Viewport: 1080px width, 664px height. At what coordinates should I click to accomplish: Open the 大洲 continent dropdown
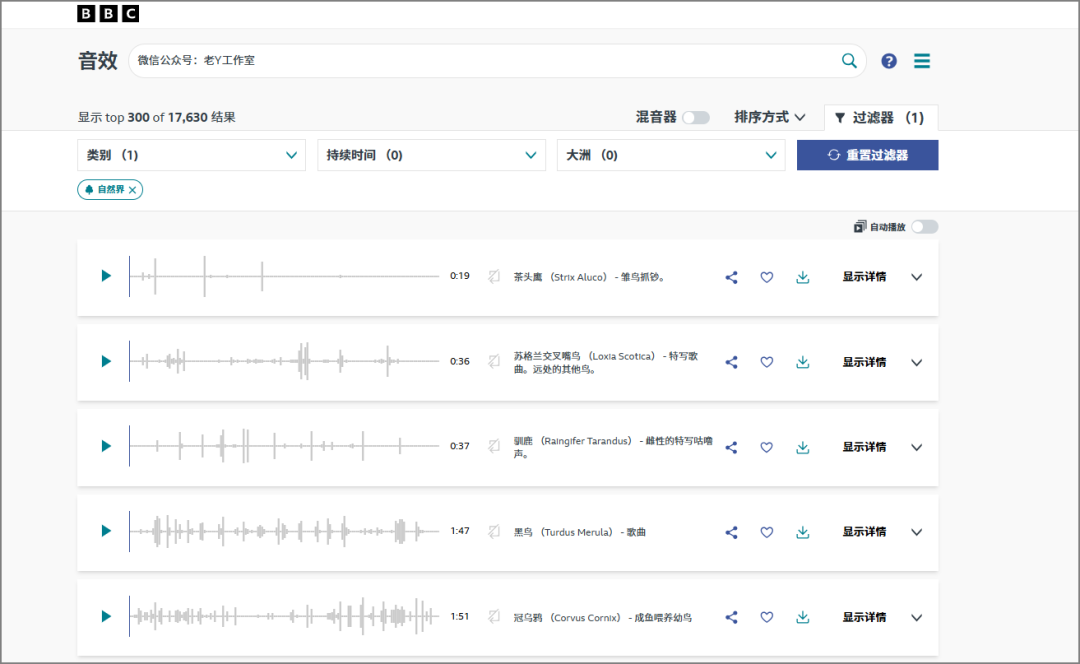pyautogui.click(x=671, y=155)
